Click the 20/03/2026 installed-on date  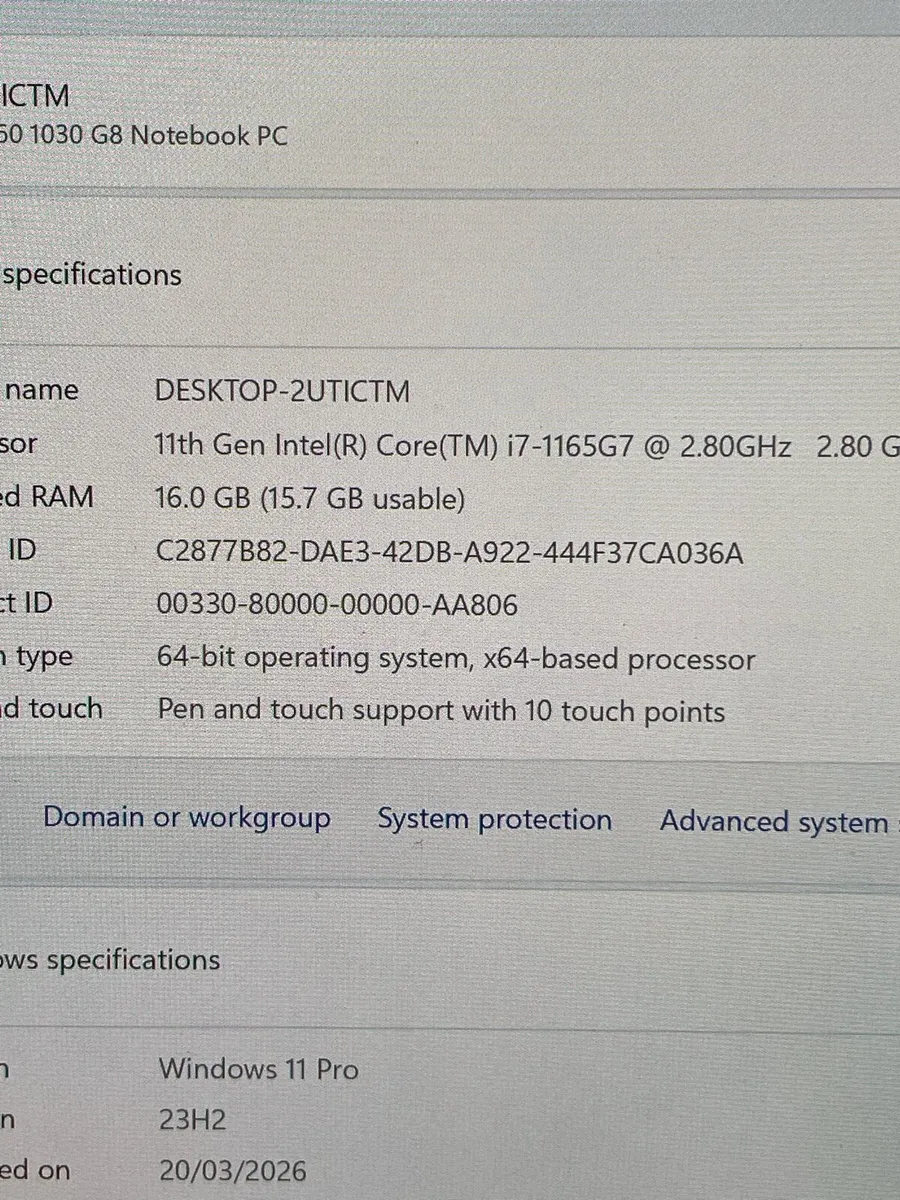tap(232, 1170)
